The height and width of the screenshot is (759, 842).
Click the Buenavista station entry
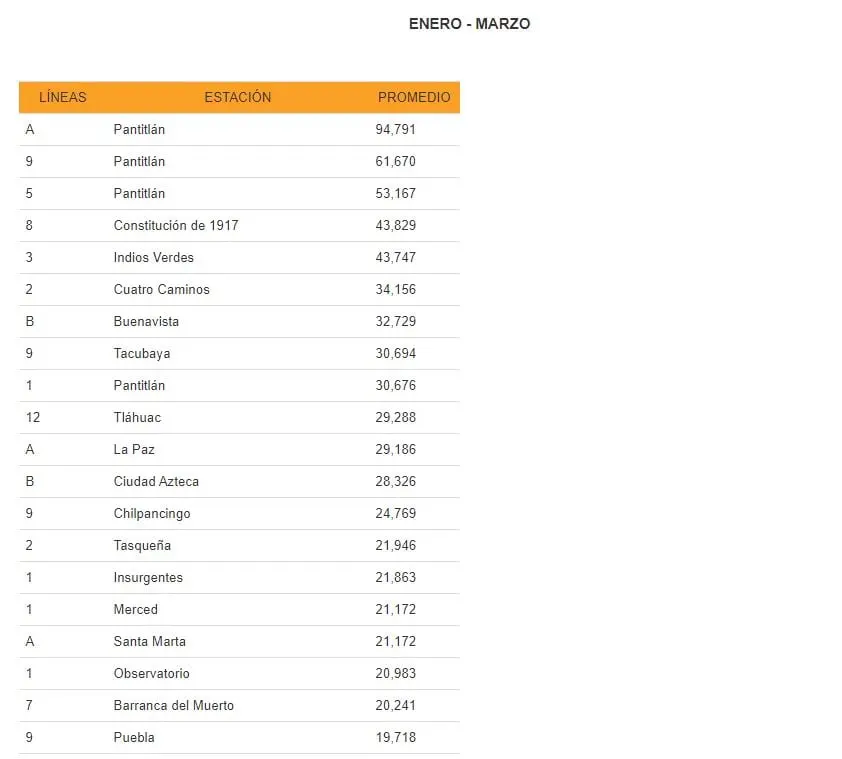(x=146, y=321)
